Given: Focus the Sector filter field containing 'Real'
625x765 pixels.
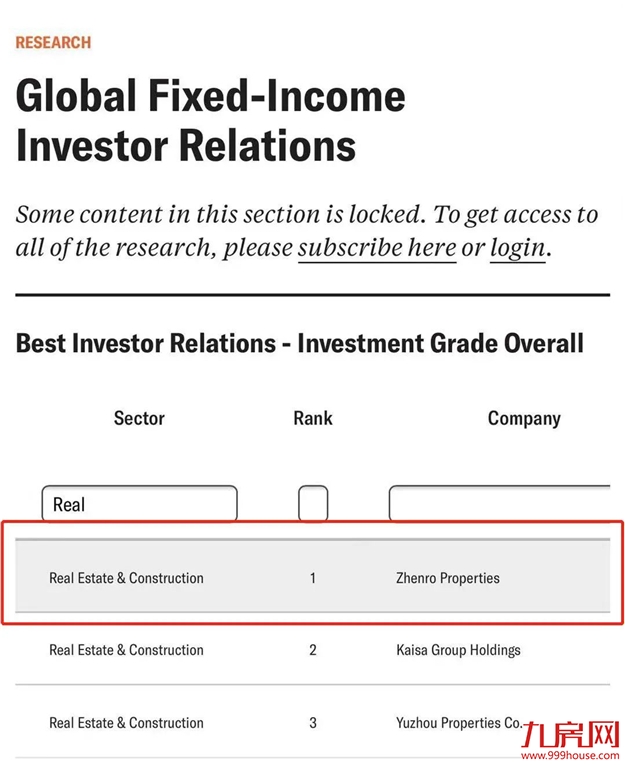Looking at the screenshot, I should click(139, 504).
